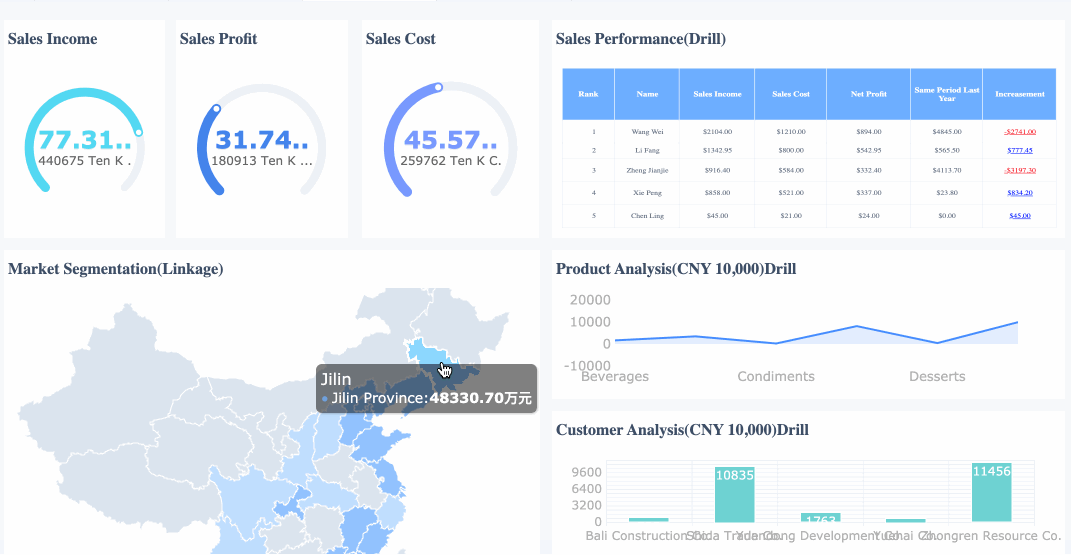Click the name Xie Peng
Screen dimensions: 1071x555
coord(647,193)
